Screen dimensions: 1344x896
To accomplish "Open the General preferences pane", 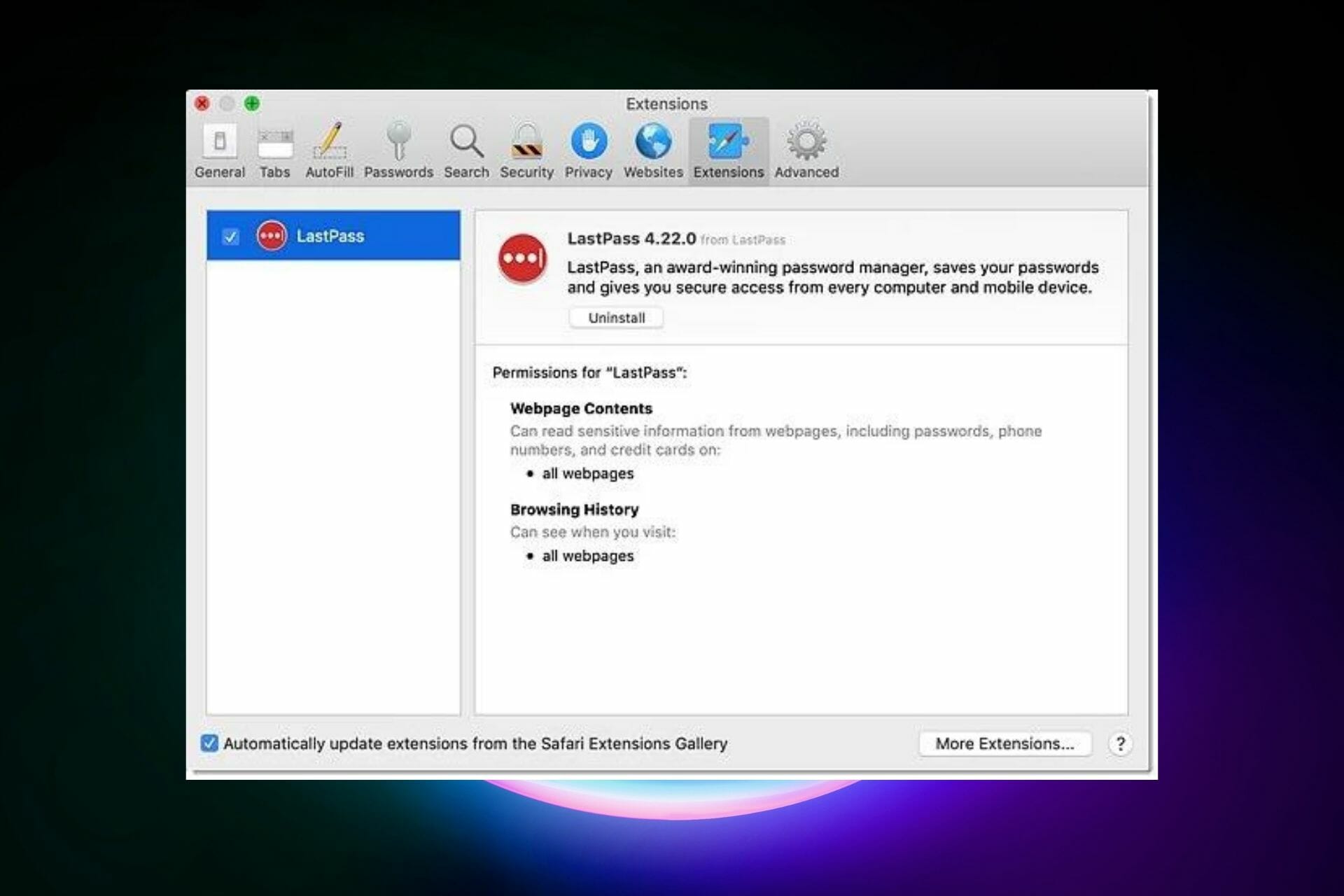I will [220, 151].
